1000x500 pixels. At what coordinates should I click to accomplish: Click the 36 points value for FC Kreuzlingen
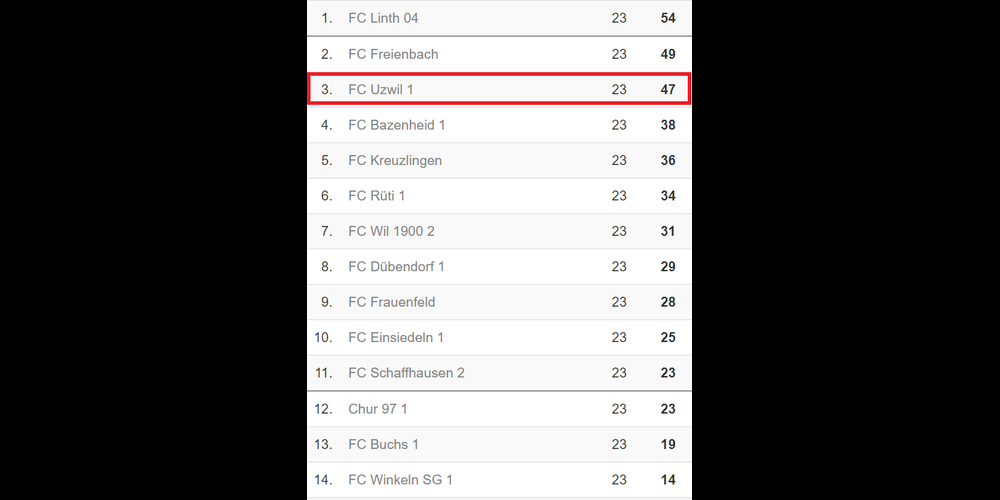coord(668,160)
